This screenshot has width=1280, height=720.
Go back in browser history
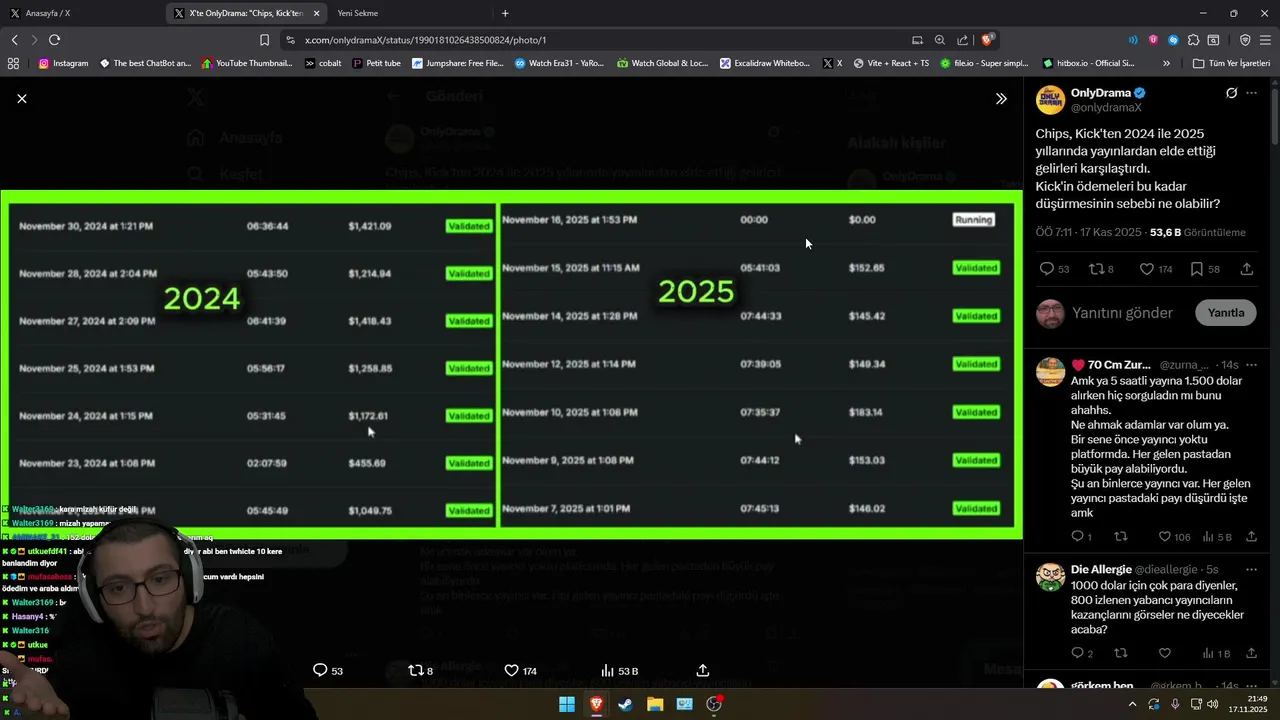tap(14, 40)
